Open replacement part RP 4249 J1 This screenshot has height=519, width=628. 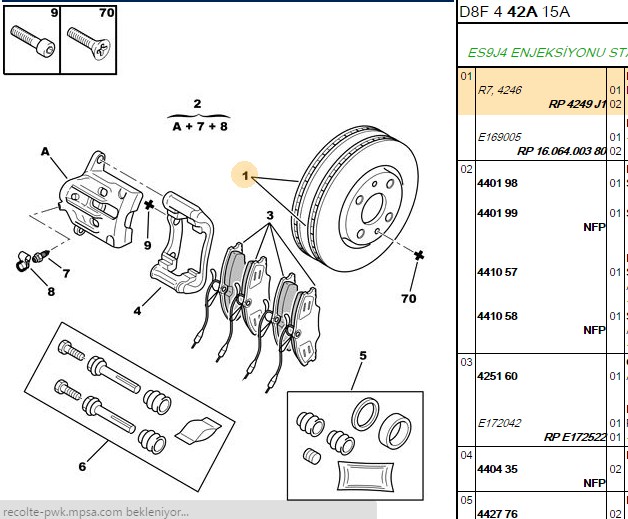576,104
